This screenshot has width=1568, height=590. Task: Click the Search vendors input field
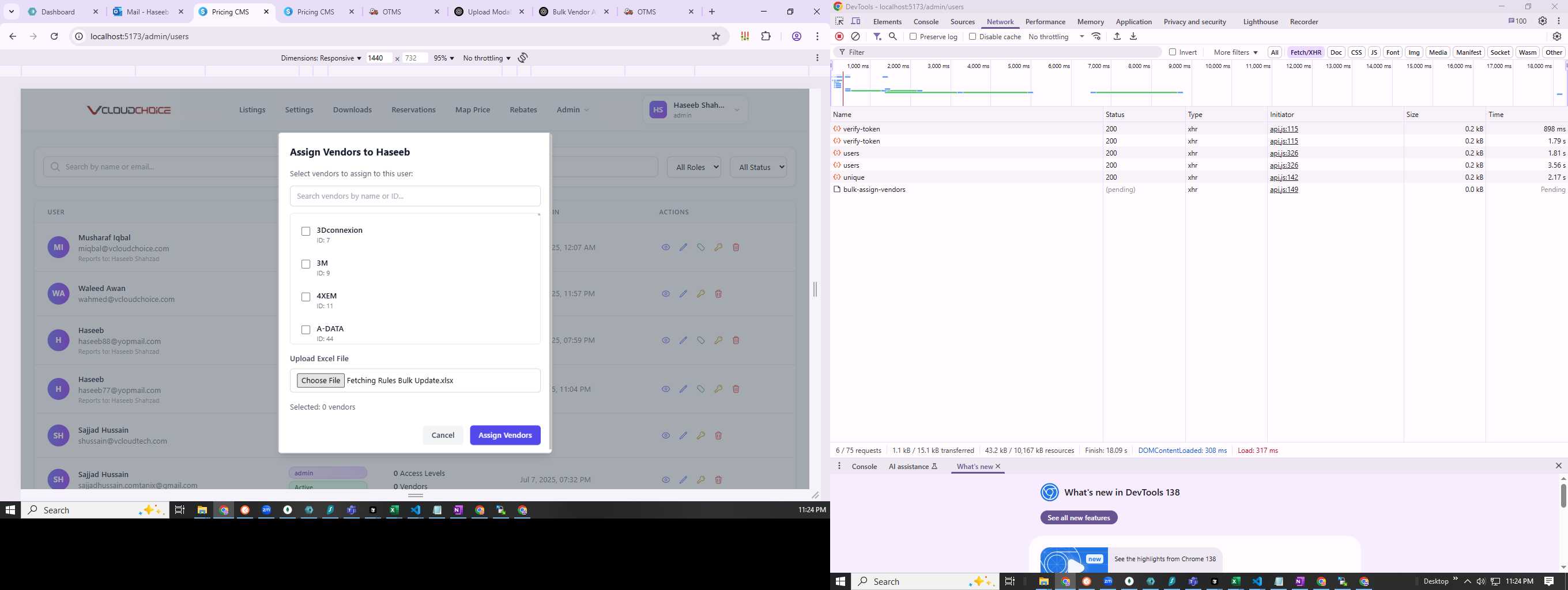pos(415,196)
